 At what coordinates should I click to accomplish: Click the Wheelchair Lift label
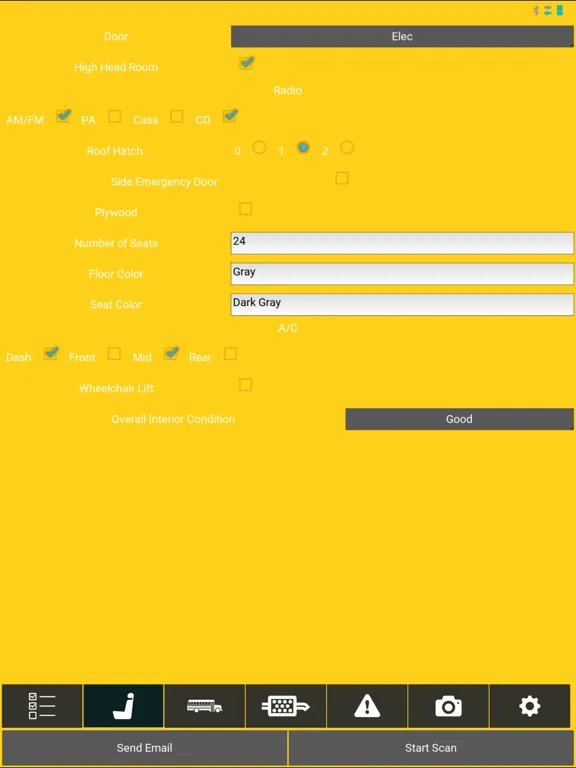tap(116, 388)
